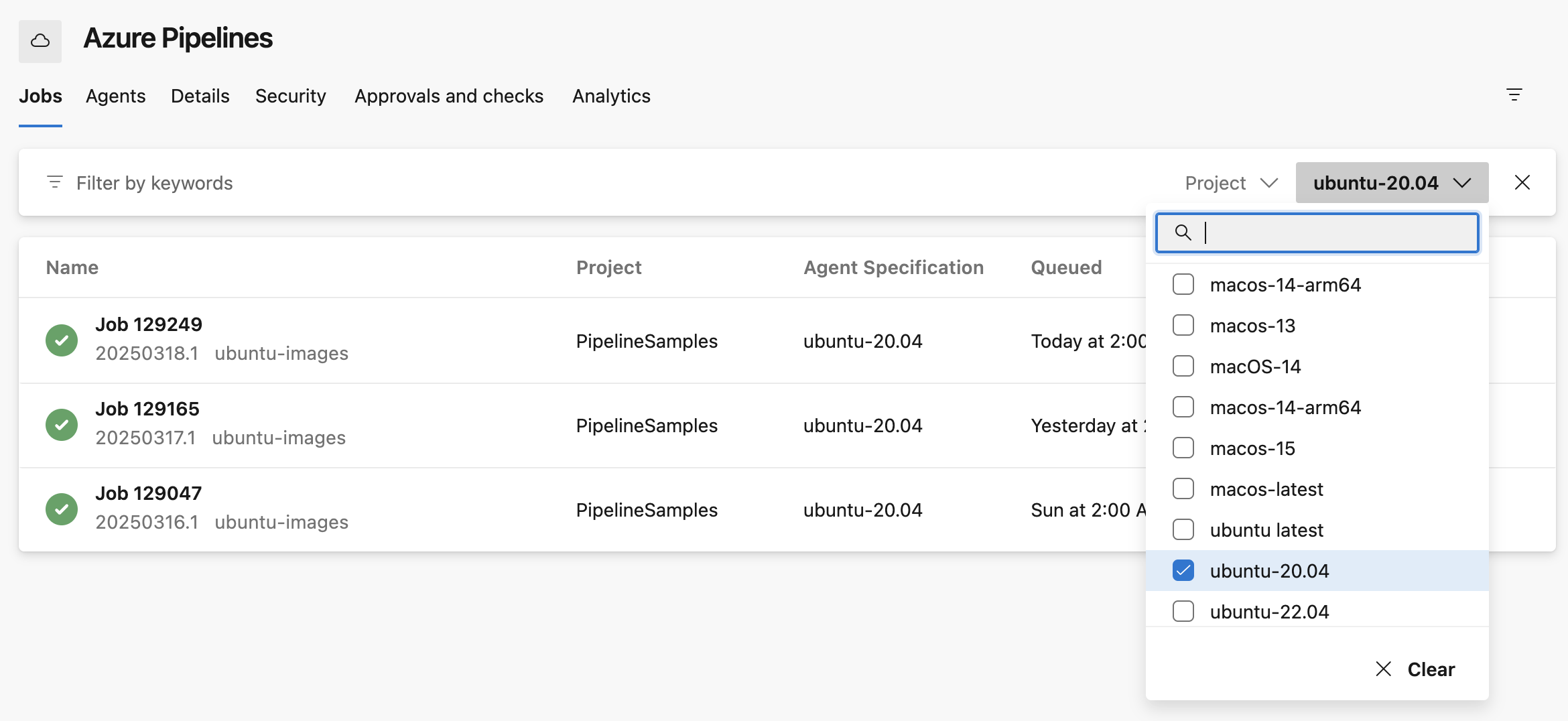This screenshot has width=1568, height=721.
Task: Click the Azure Pipelines cloud icon
Action: point(40,42)
